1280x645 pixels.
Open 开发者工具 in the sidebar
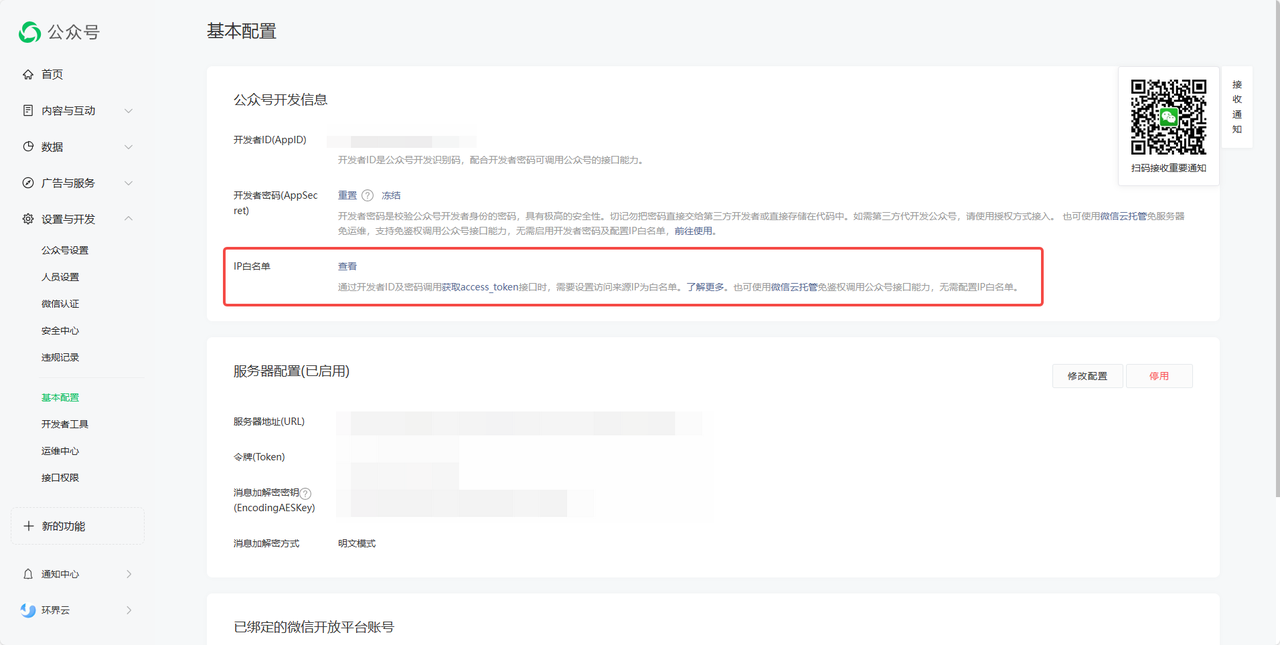[65, 424]
